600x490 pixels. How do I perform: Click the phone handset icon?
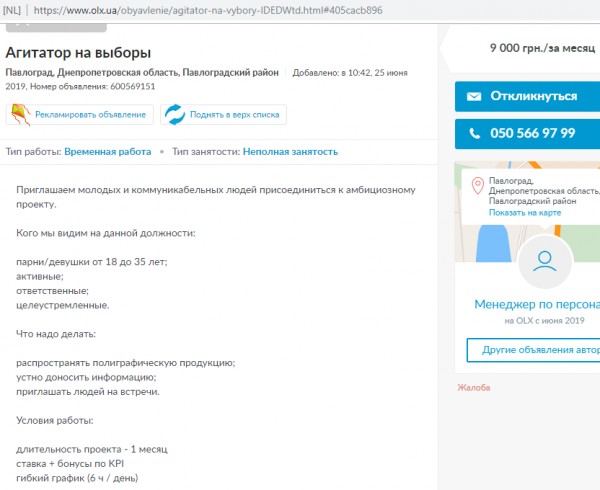coord(474,133)
